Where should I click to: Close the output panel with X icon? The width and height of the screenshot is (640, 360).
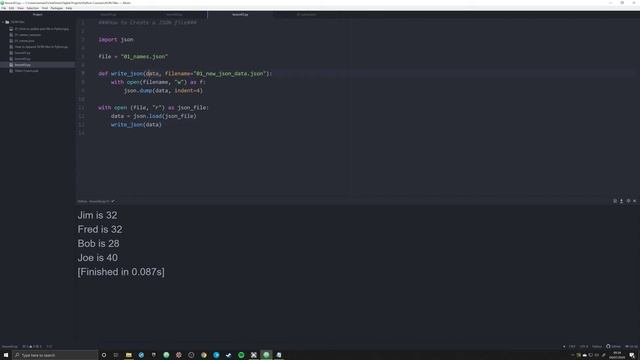pos(634,201)
